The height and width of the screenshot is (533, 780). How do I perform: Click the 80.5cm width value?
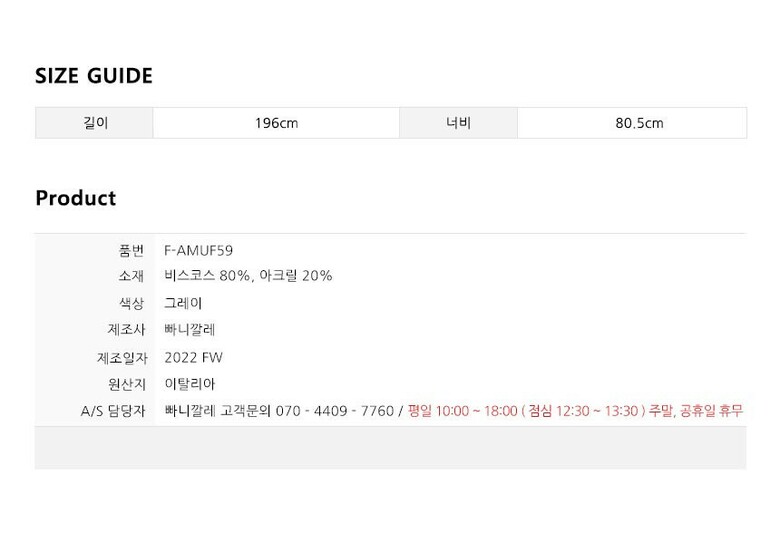[639, 124]
